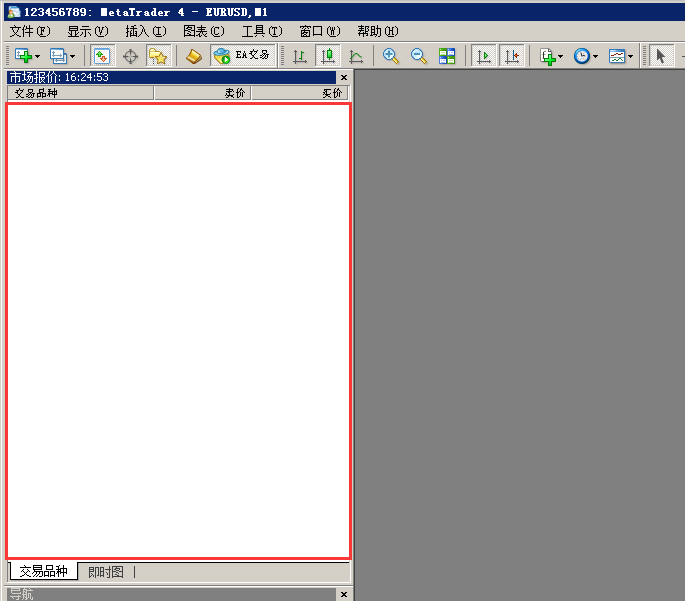Expand the Periods clock dropdown
Screen dimensions: 685x601
pos(595,57)
